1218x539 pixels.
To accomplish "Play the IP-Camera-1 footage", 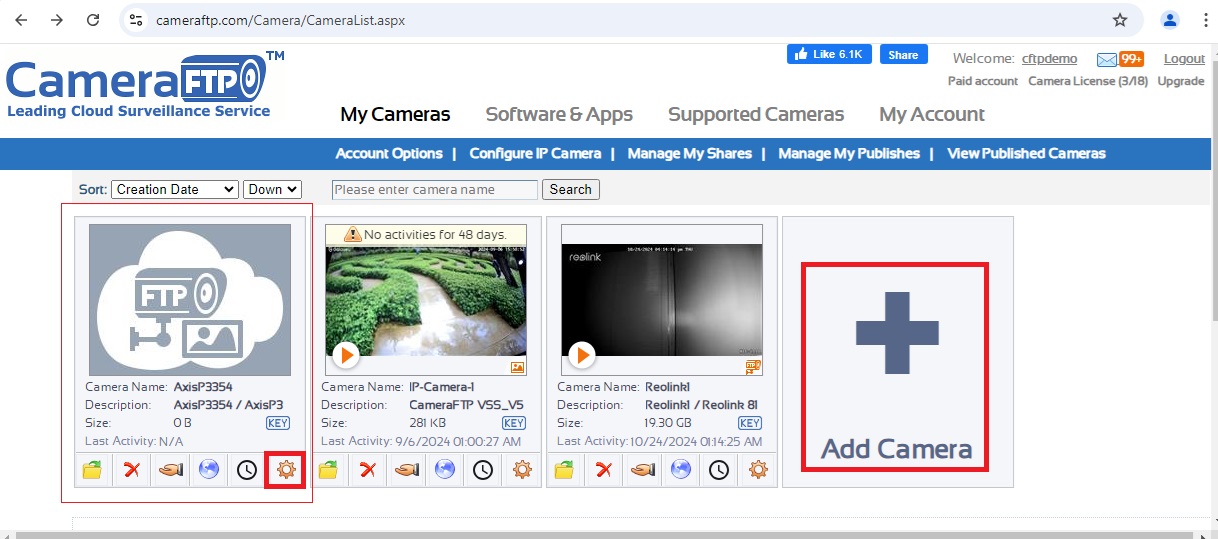I will [346, 355].
